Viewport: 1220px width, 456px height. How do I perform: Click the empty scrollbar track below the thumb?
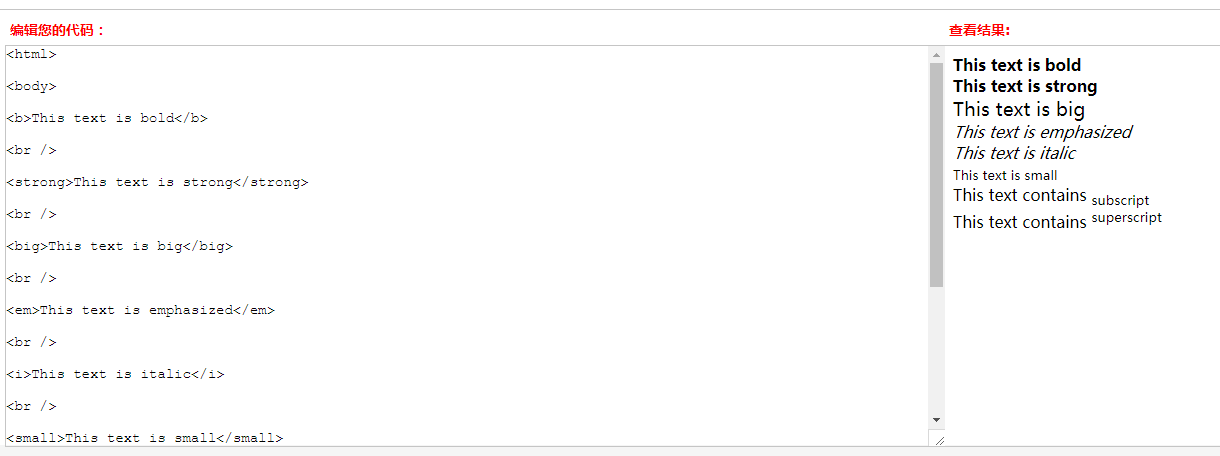pos(937,350)
